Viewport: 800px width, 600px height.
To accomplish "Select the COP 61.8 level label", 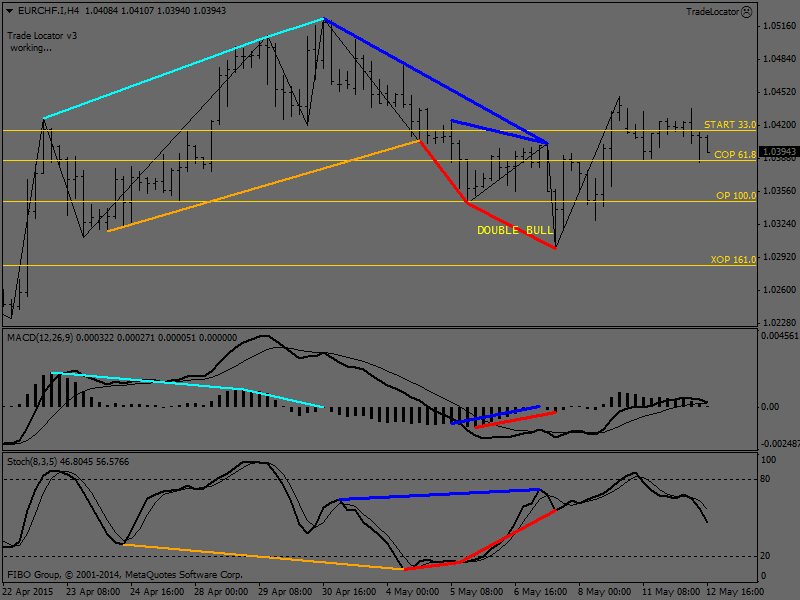I will (734, 155).
